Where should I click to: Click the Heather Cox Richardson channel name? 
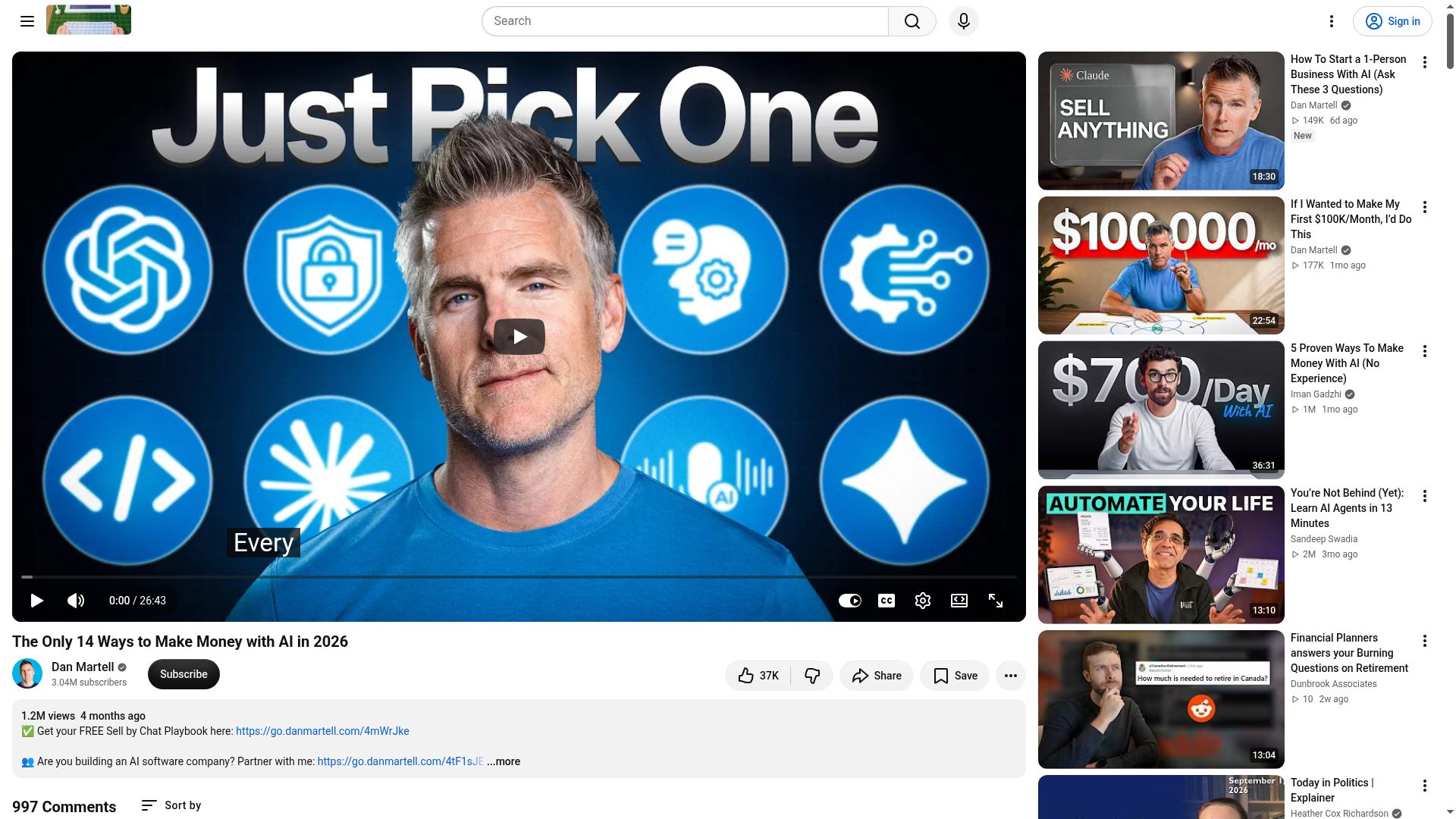(x=1339, y=814)
